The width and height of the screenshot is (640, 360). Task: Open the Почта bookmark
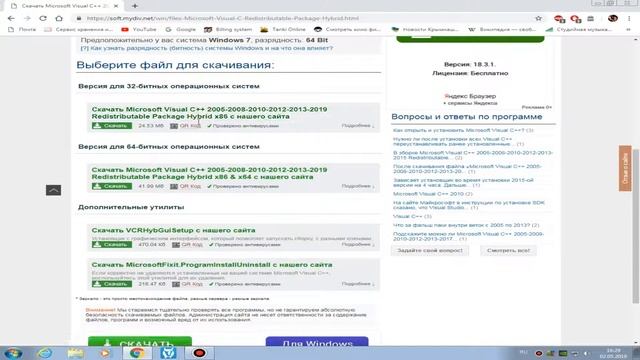[x=22, y=29]
